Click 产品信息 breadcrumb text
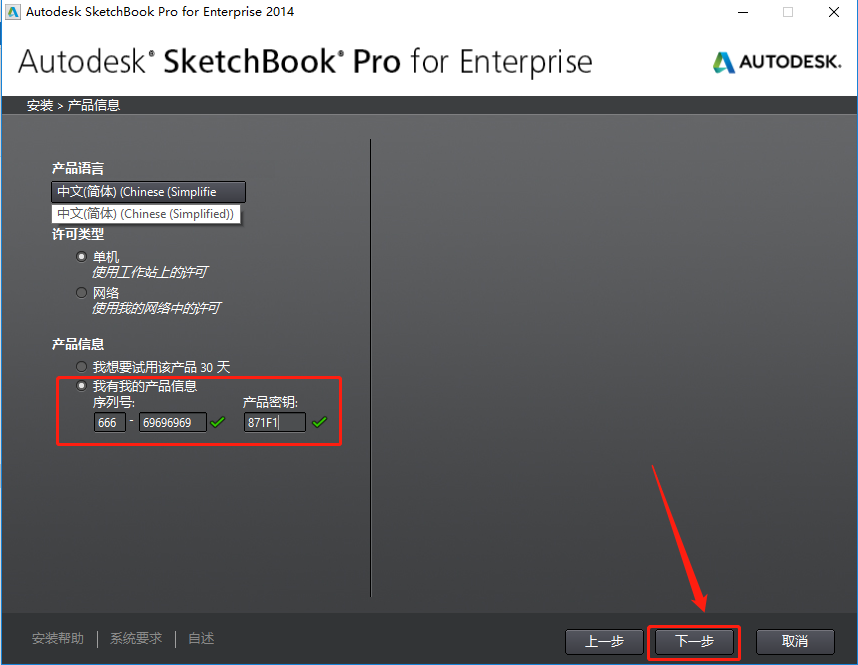 click(x=94, y=105)
